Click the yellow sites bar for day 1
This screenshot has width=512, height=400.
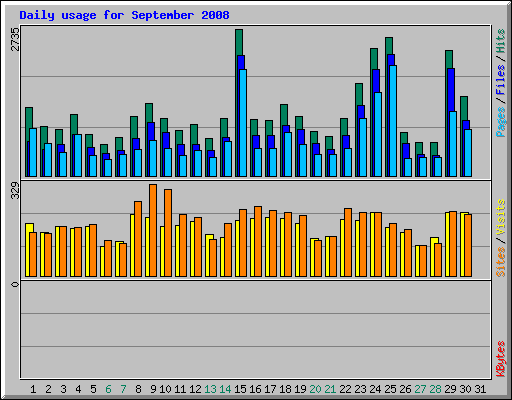[x=28, y=250]
